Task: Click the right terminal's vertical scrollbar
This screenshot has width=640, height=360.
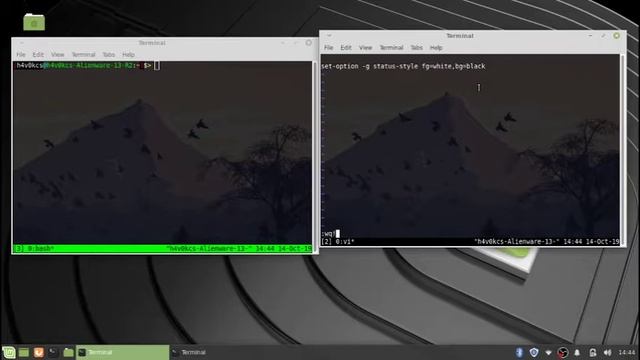Action: 622,149
